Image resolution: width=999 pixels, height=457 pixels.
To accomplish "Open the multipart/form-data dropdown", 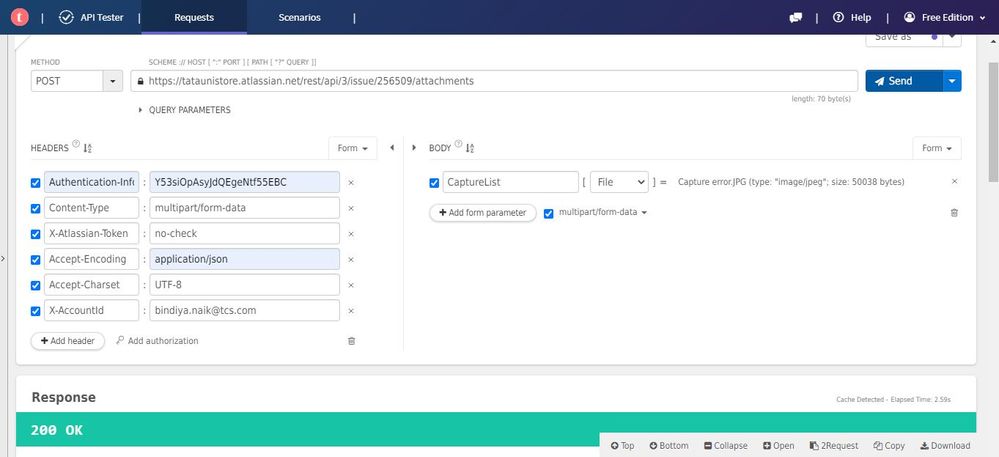I will tap(603, 213).
